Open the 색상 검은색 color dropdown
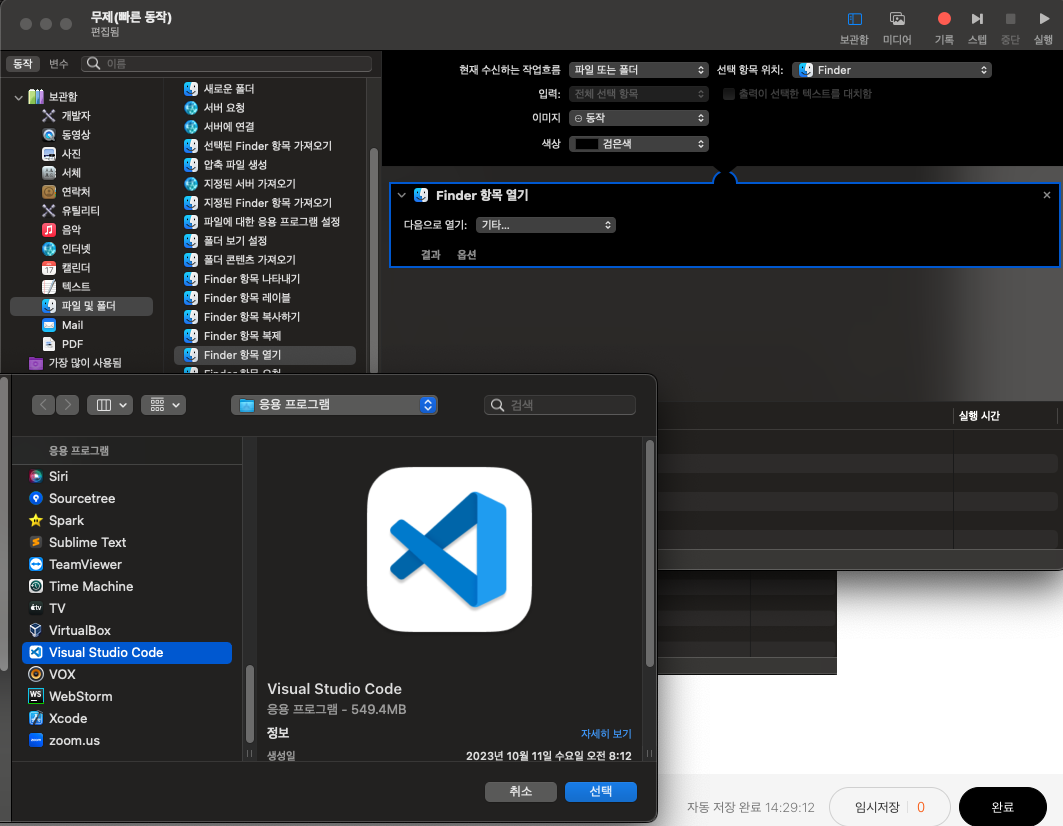The image size is (1063, 826). pos(639,144)
